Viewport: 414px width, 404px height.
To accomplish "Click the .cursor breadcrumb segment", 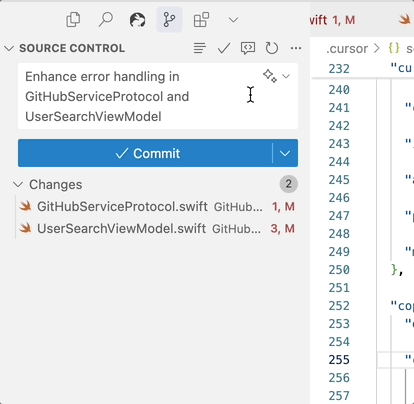I will 347,49.
